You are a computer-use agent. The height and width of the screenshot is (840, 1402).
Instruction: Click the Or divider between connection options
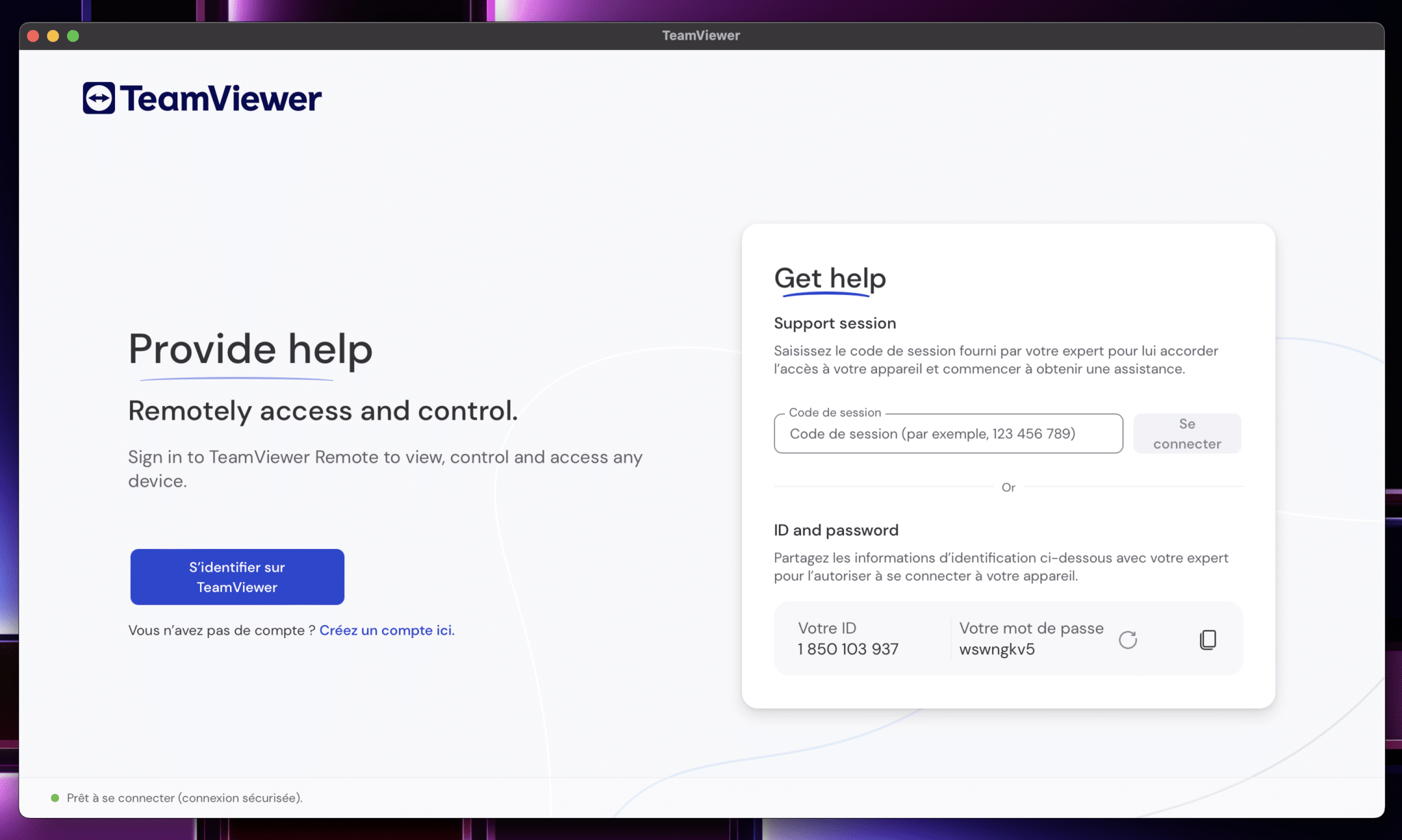[x=1008, y=487]
